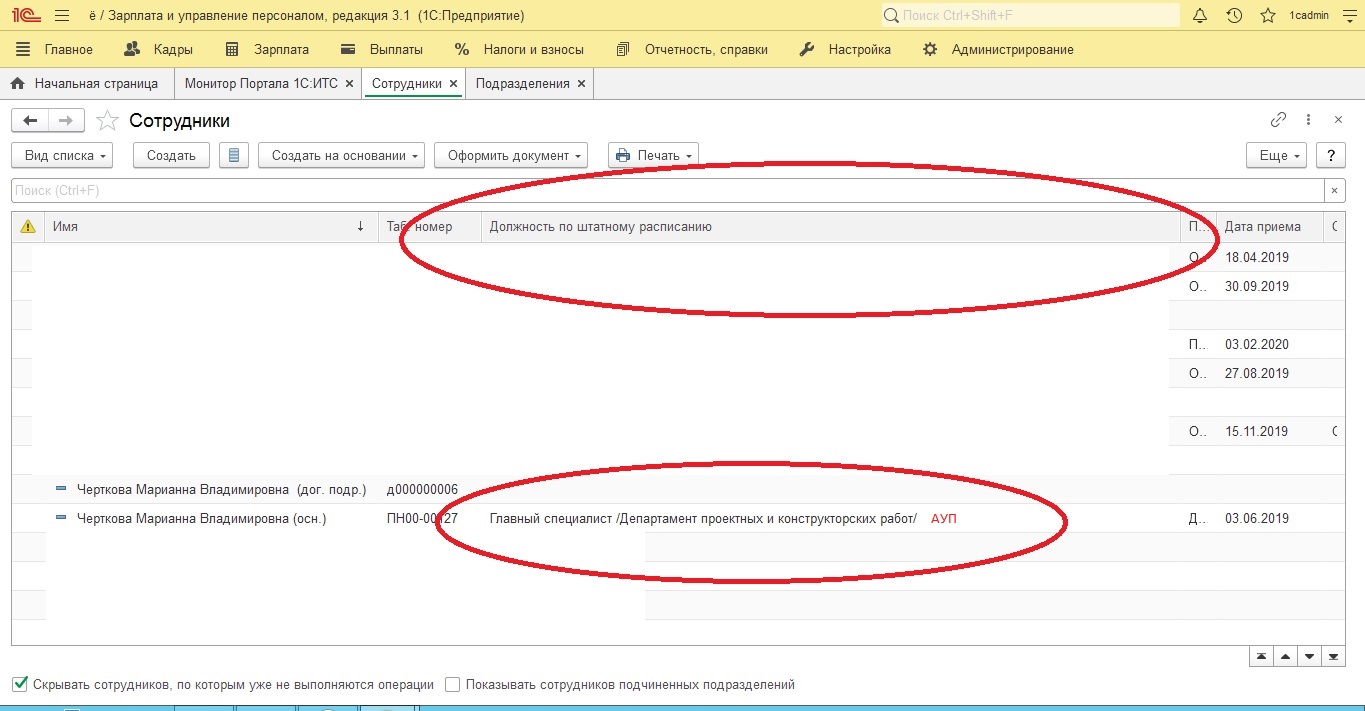1365x711 pixels.
Task: Open the help question mark button
Action: [x=1330, y=155]
